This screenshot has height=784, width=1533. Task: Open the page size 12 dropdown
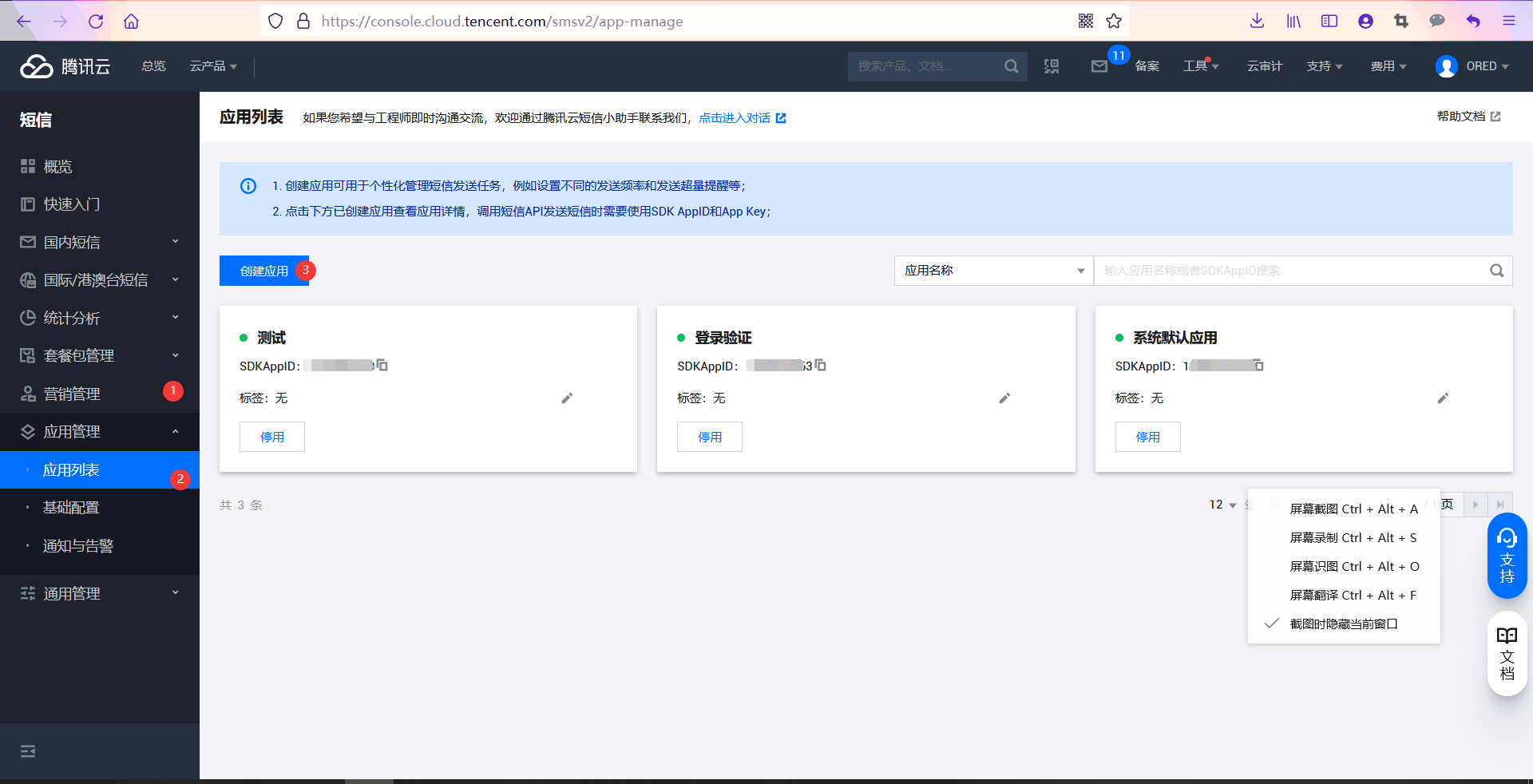point(1222,505)
